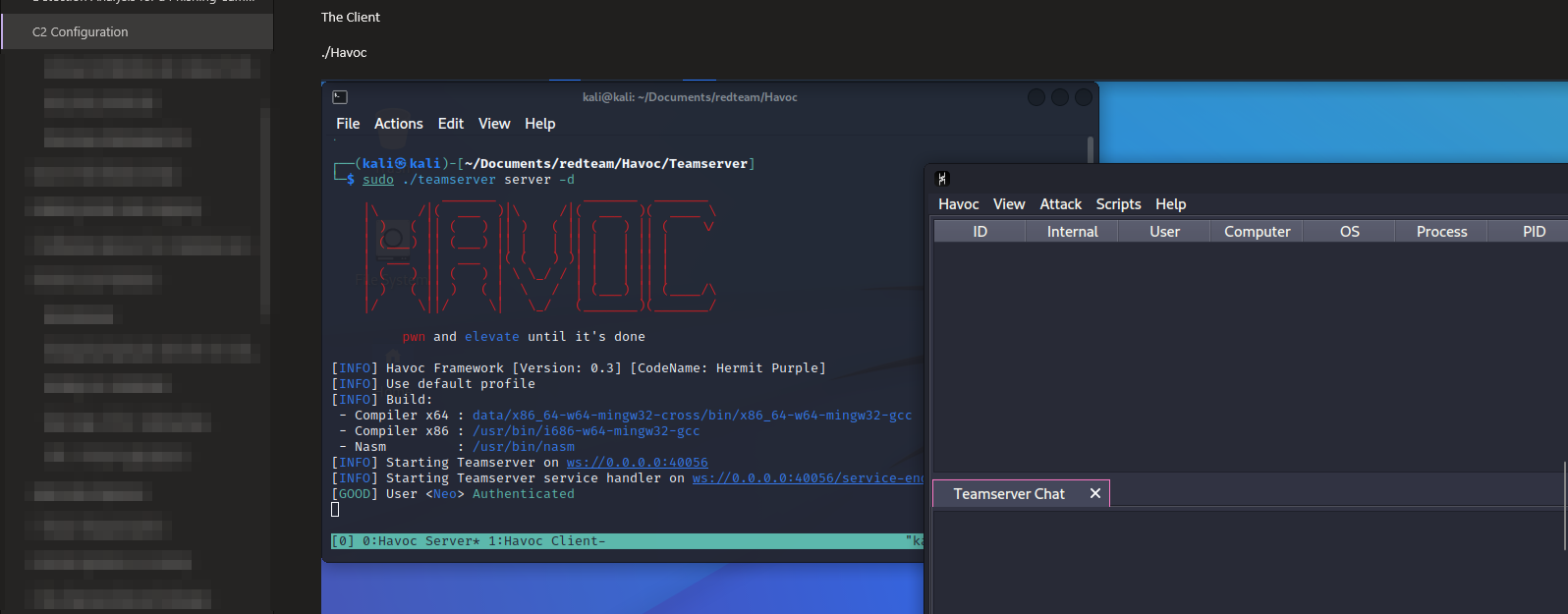Open the Edit menu in the terminal window
Screen dimensions: 1568x614
pos(451,124)
